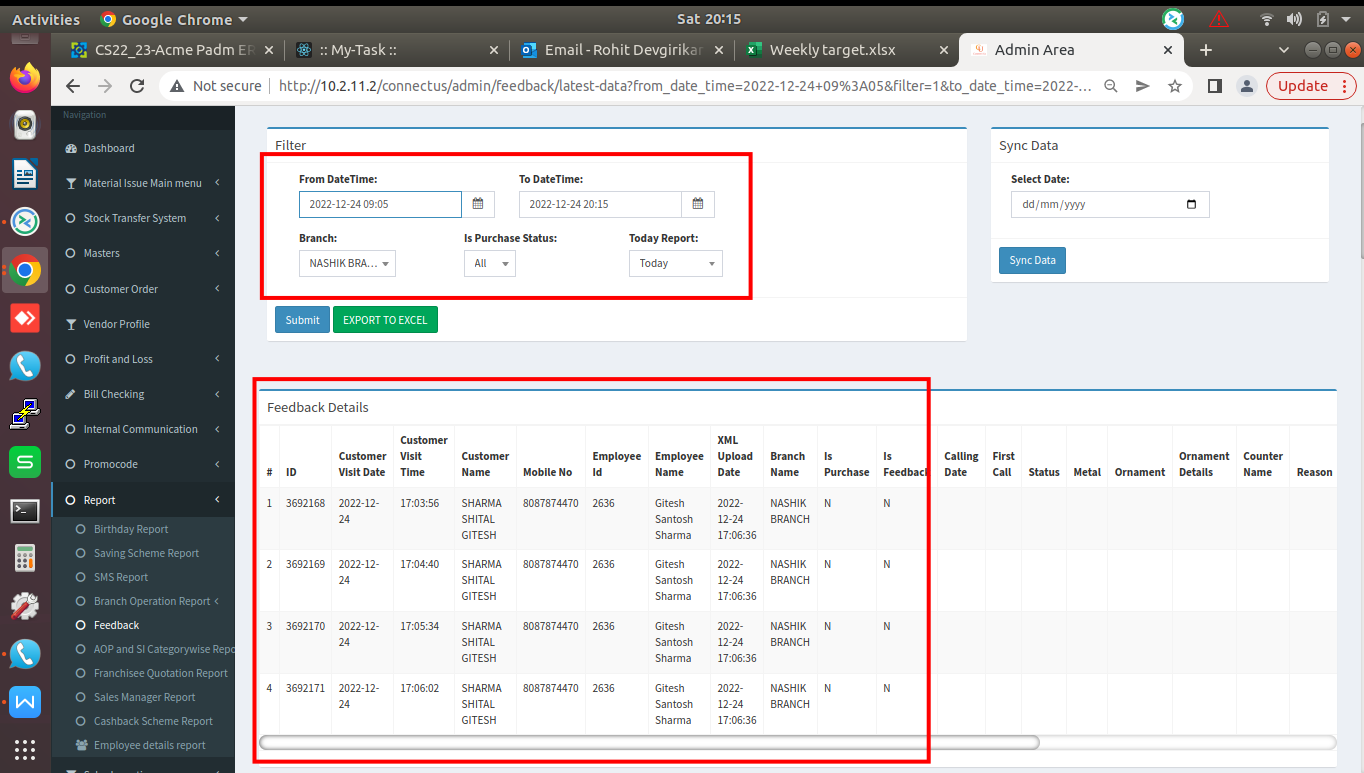Expand the Profit and Loss menu
This screenshot has height=773, width=1364.
pos(143,359)
